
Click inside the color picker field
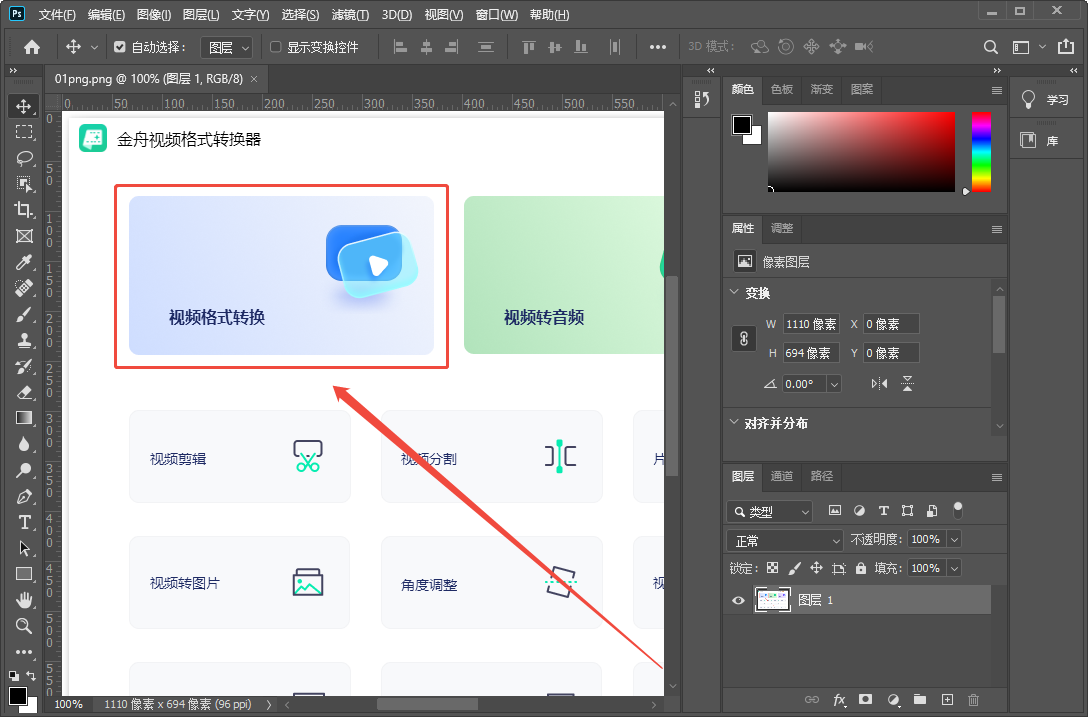861,152
